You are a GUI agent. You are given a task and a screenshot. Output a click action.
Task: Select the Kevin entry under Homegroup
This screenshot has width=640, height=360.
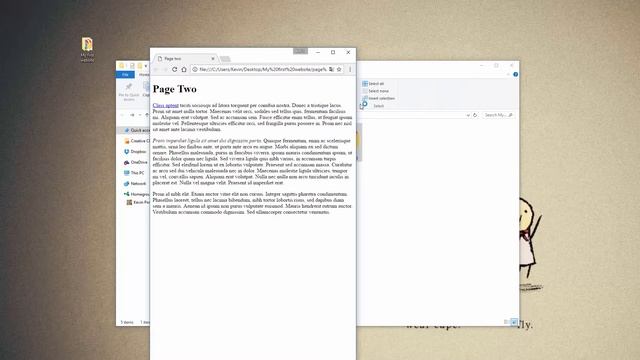point(138,202)
